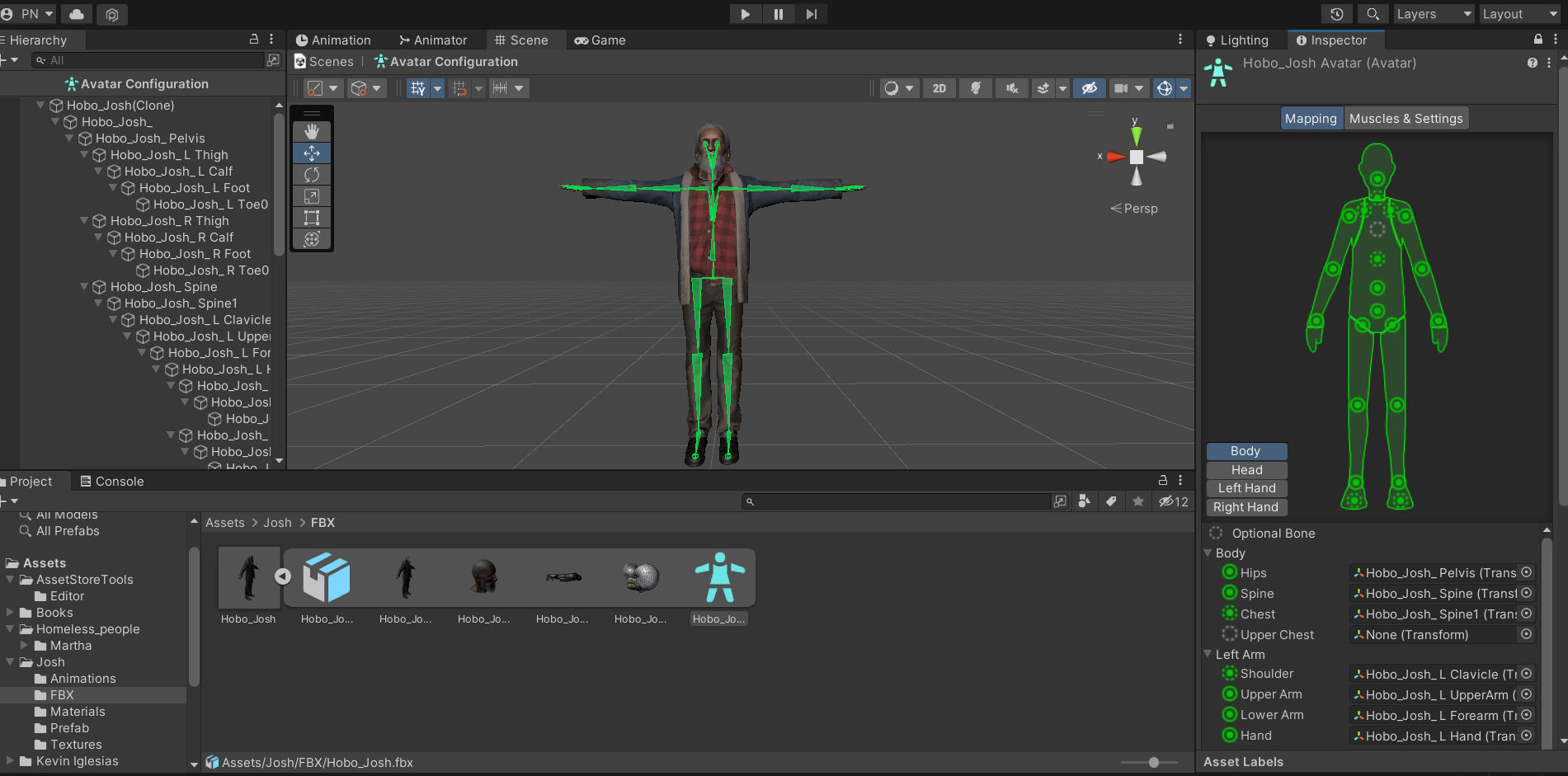
Task: Open the version control icon in top bar
Action: tap(112, 14)
